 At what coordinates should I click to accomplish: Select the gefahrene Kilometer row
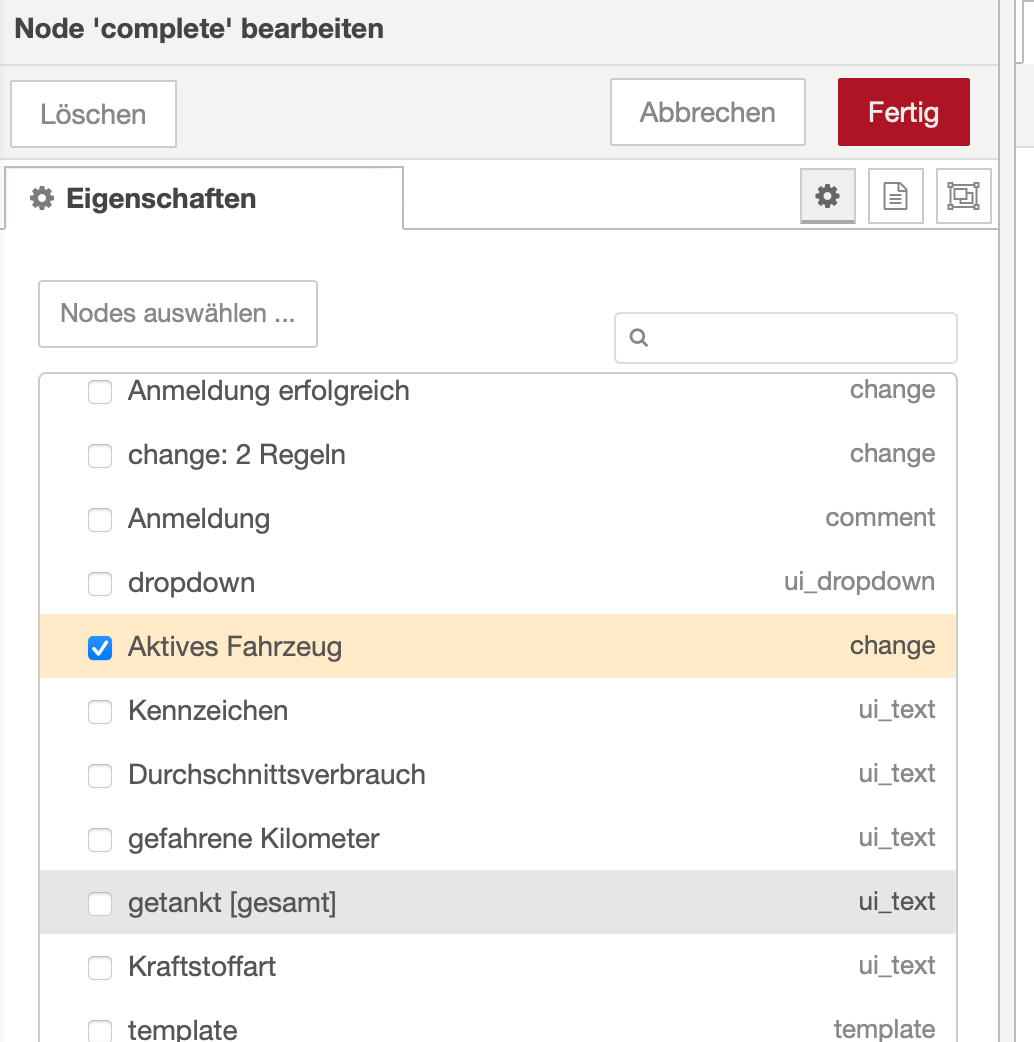pos(497,838)
